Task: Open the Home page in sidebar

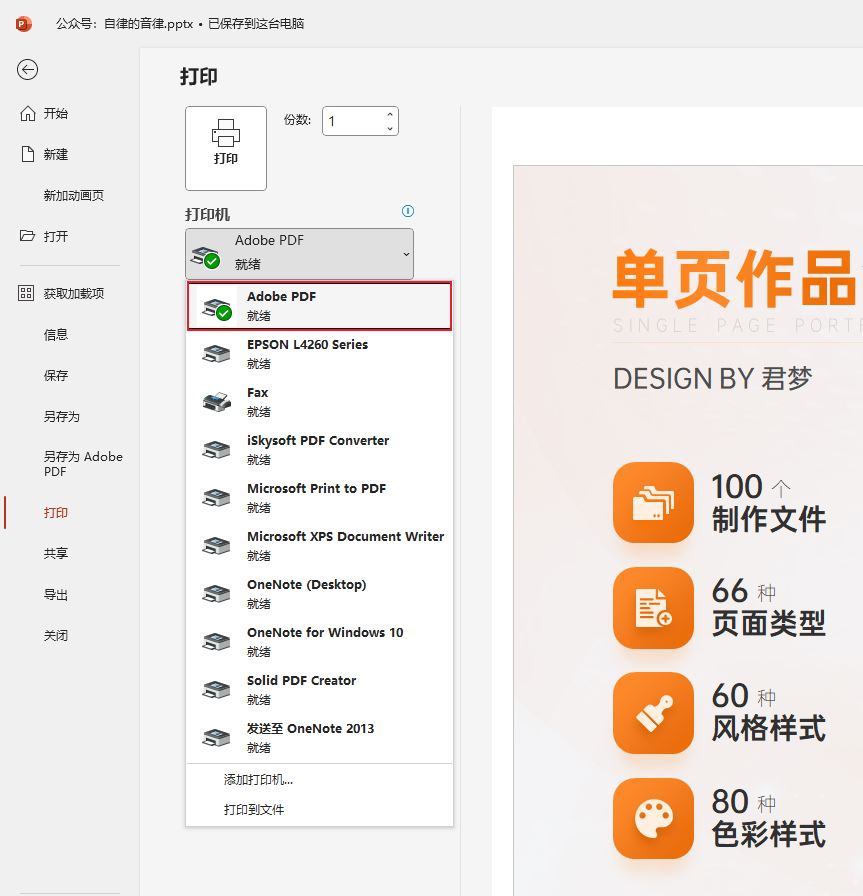Action: 55,114
